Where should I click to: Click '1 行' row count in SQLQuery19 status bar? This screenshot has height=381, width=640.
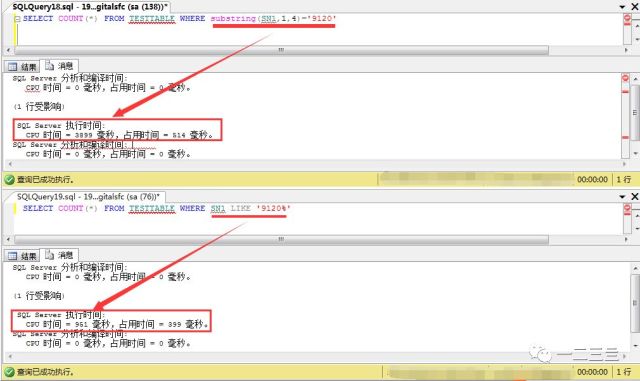click(624, 372)
